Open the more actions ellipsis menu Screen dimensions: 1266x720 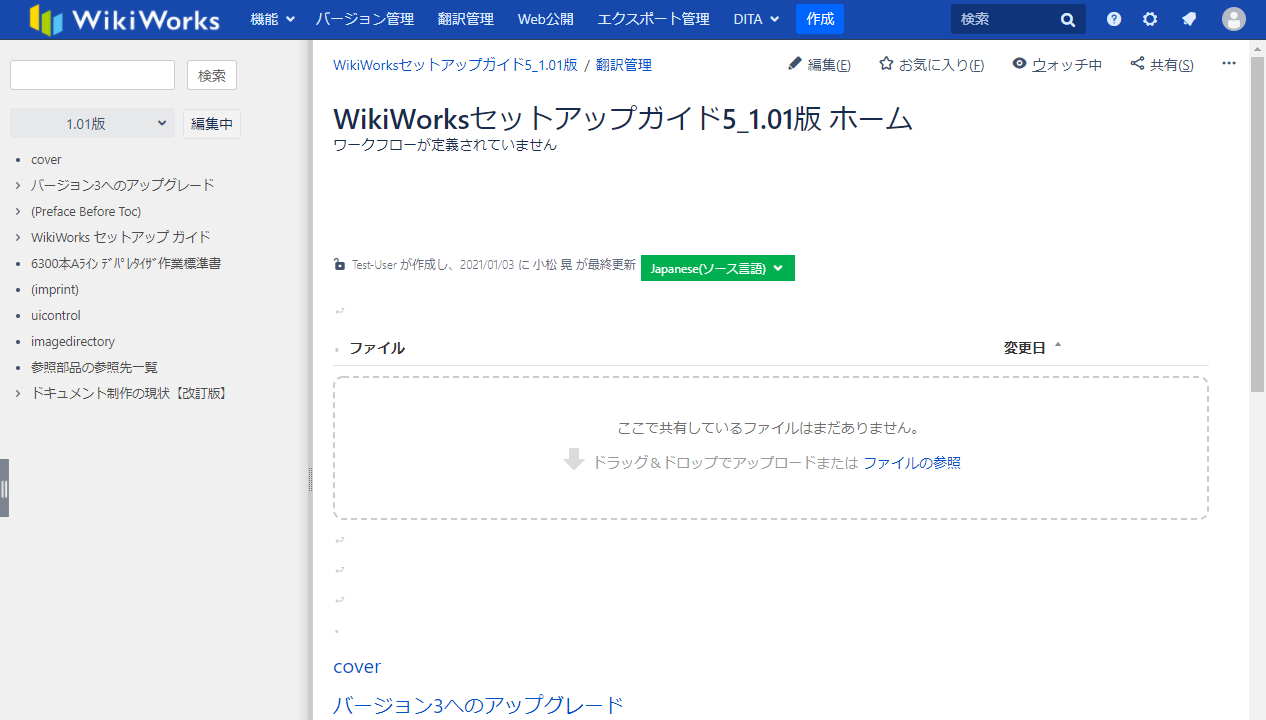[x=1229, y=64]
